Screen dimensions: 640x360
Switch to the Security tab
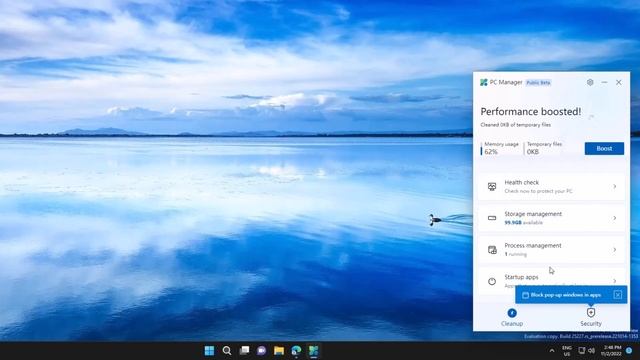(x=591, y=317)
